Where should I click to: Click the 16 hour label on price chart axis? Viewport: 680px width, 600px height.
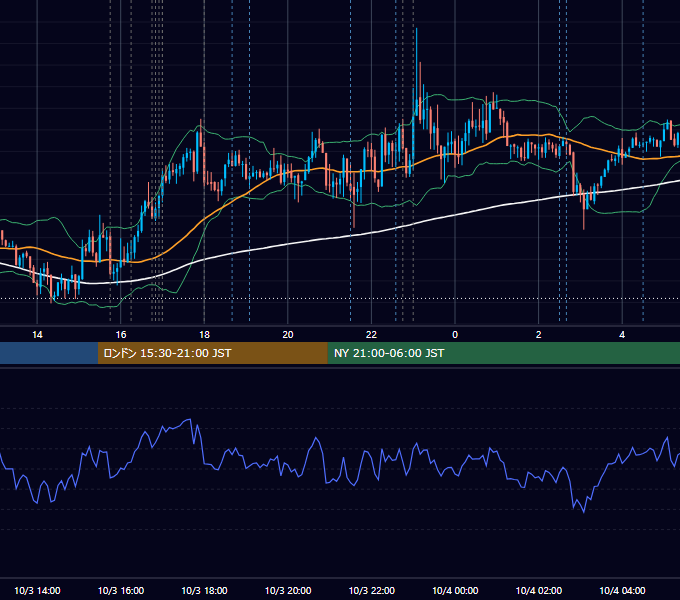121,335
